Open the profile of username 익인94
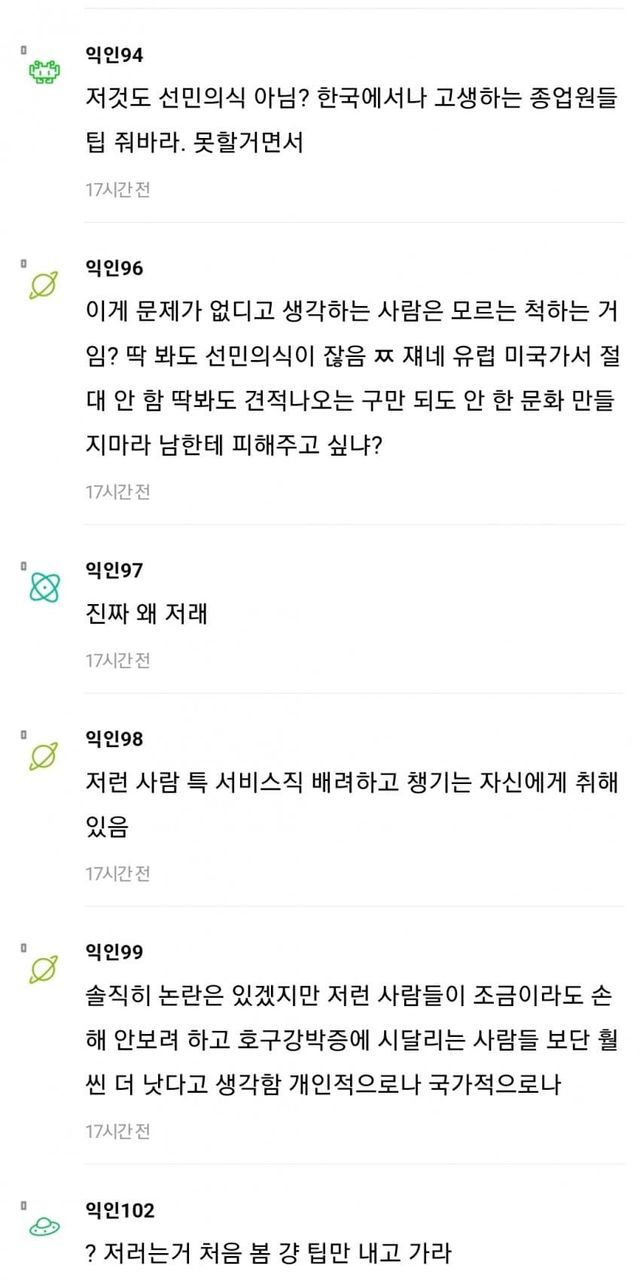 pyautogui.click(x=114, y=54)
